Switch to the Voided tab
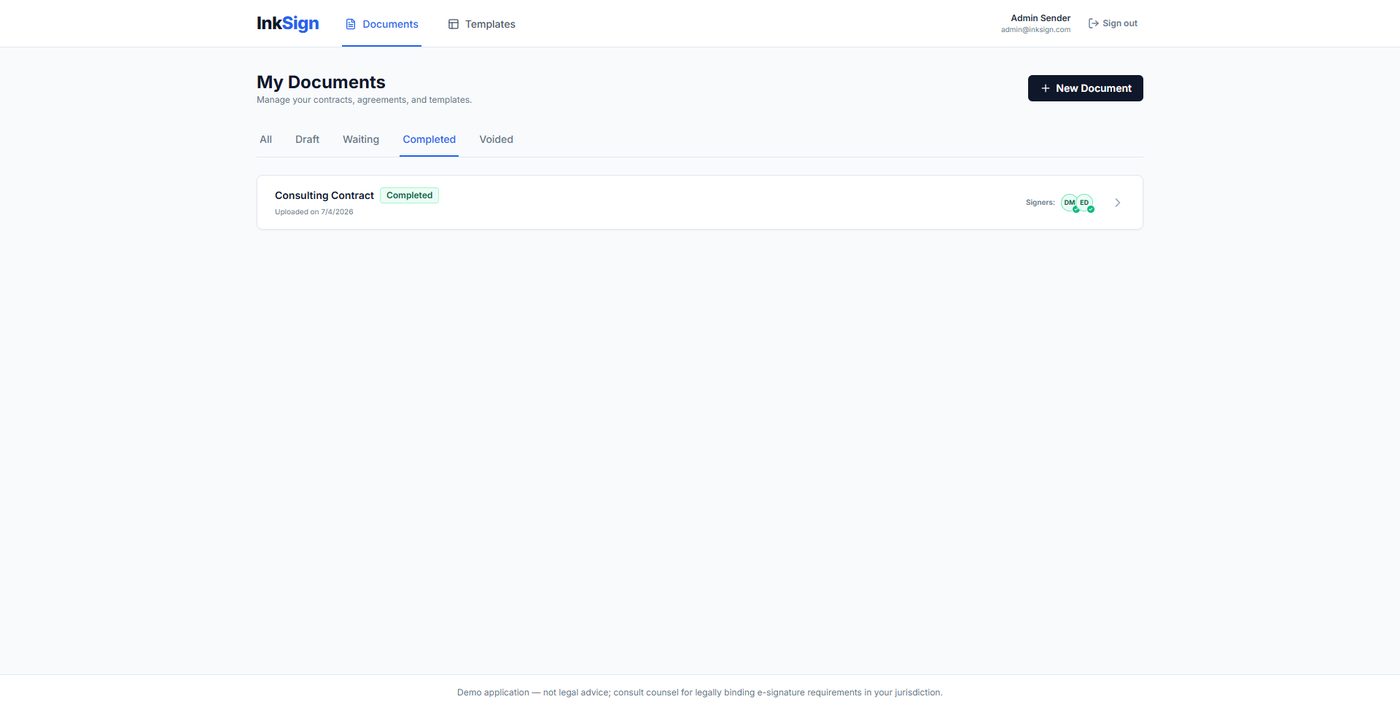1400x710 pixels. tap(496, 140)
